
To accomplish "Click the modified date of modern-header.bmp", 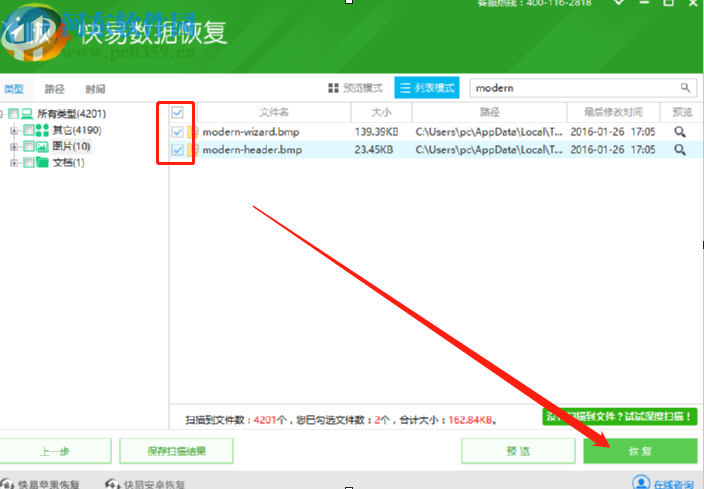I will pyautogui.click(x=613, y=150).
